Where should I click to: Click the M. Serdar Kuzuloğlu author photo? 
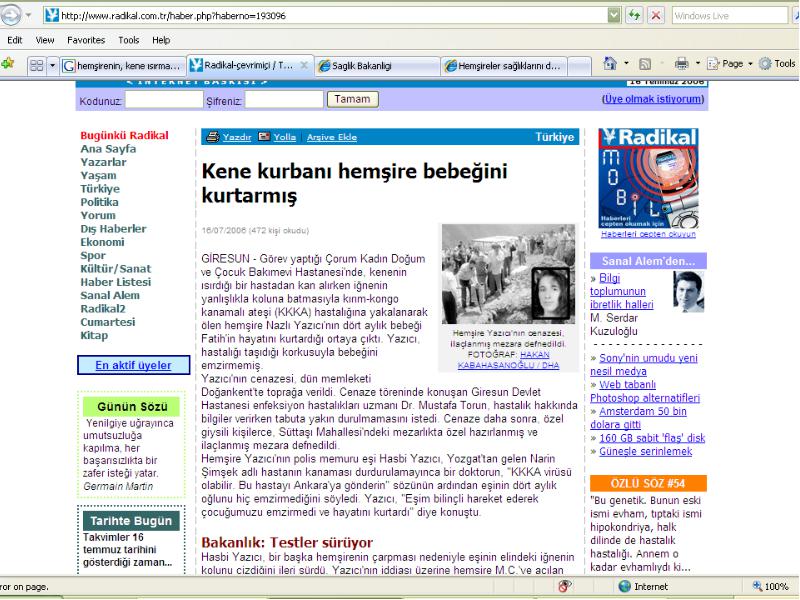(688, 291)
